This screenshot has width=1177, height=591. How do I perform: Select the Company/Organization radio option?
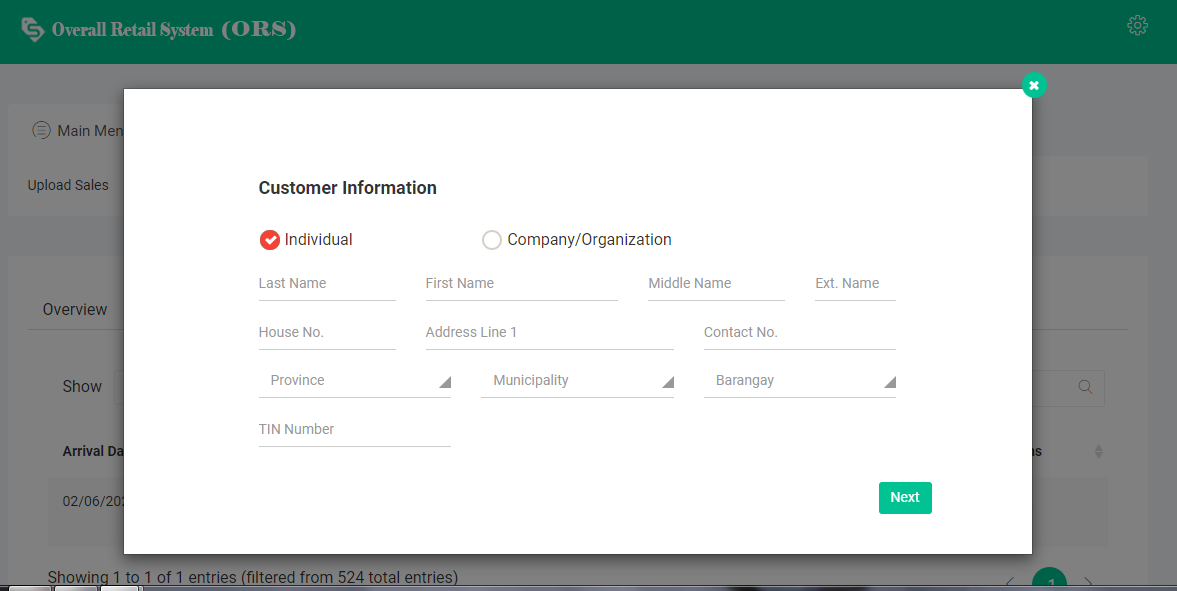[x=492, y=240]
